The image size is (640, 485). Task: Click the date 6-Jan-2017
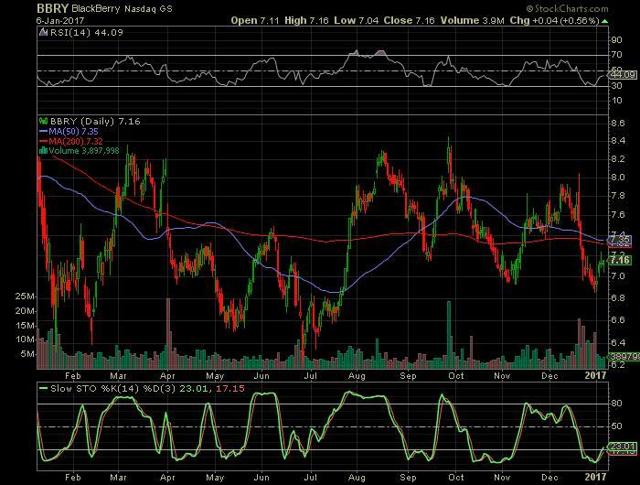(60, 20)
